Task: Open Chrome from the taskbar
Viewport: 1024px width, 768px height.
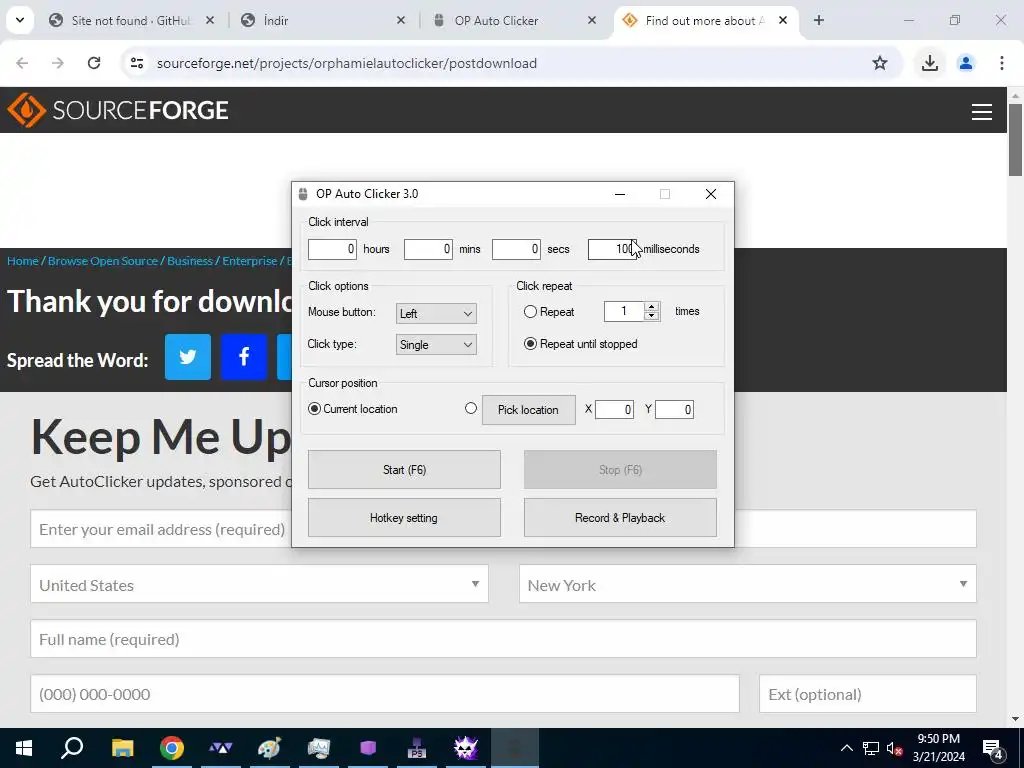Action: (172, 748)
